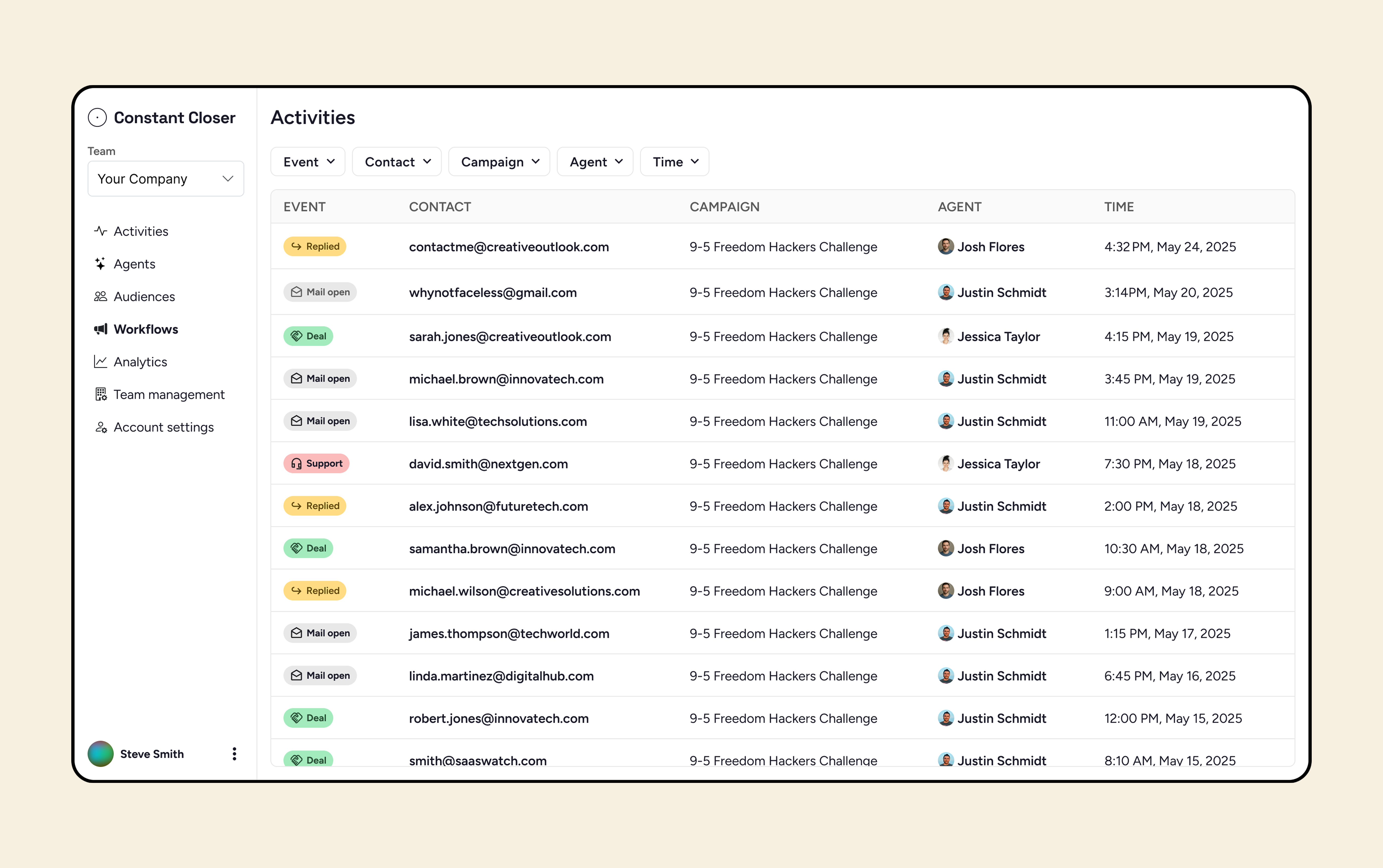Click the Mail open badge for lisa.white@techsolutions.com

(320, 421)
